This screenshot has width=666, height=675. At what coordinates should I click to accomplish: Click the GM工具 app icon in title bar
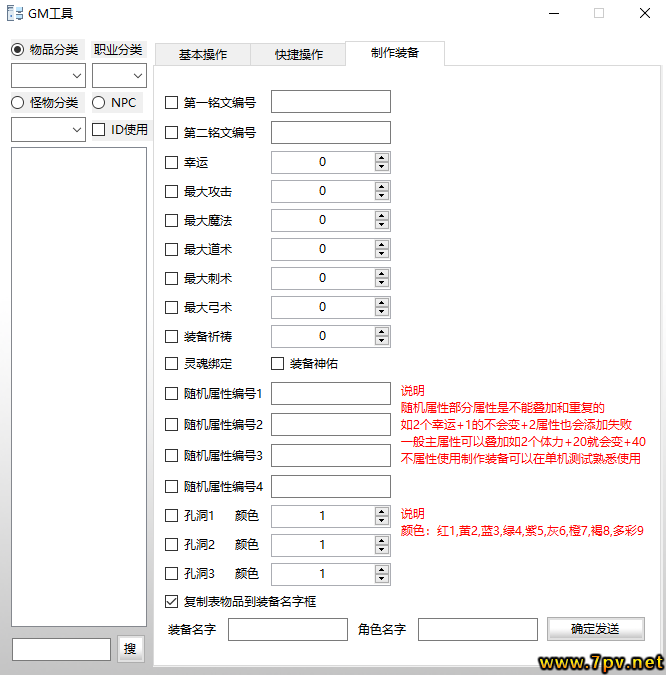coord(15,13)
